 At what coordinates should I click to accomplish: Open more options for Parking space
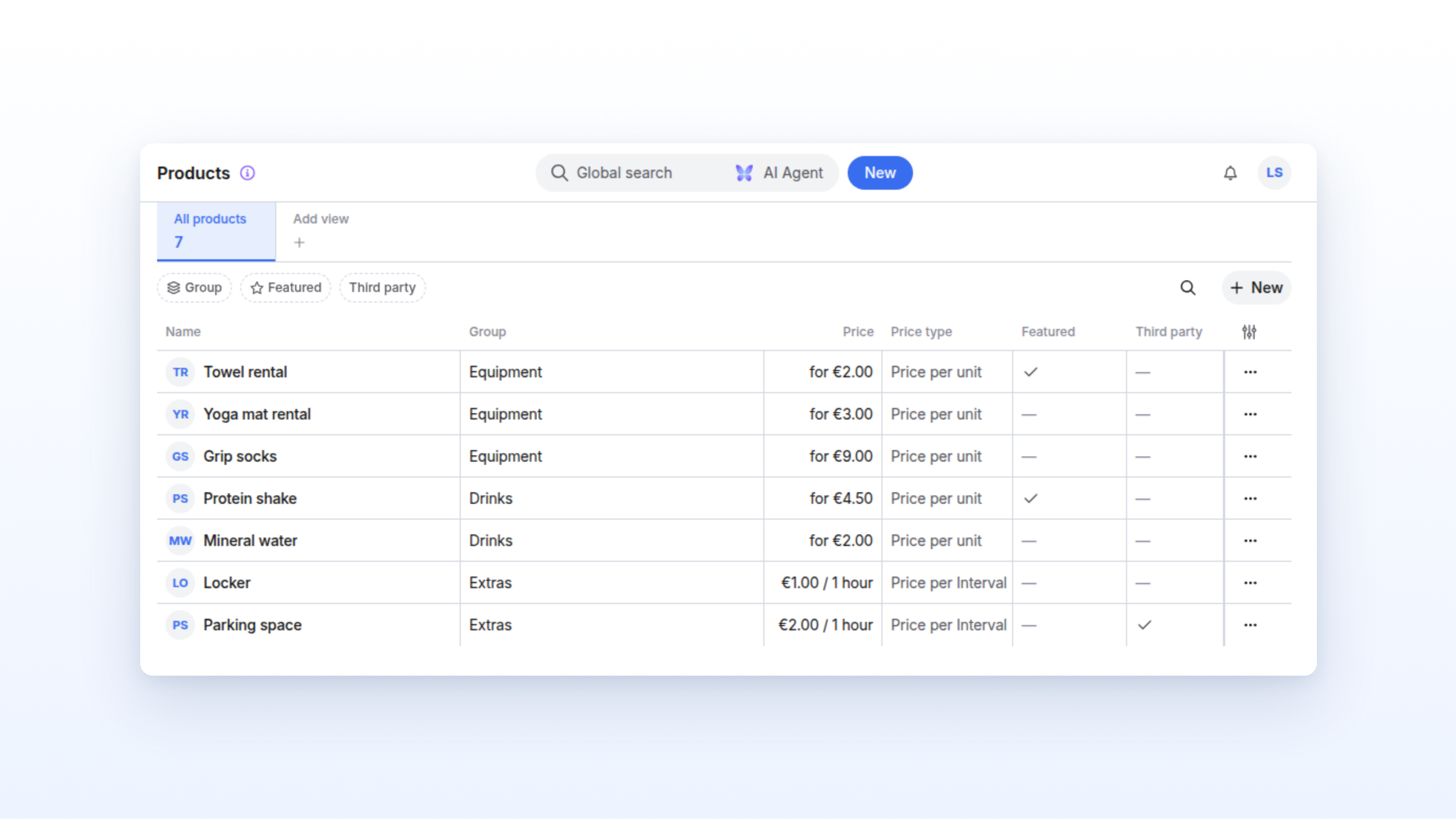point(1250,625)
